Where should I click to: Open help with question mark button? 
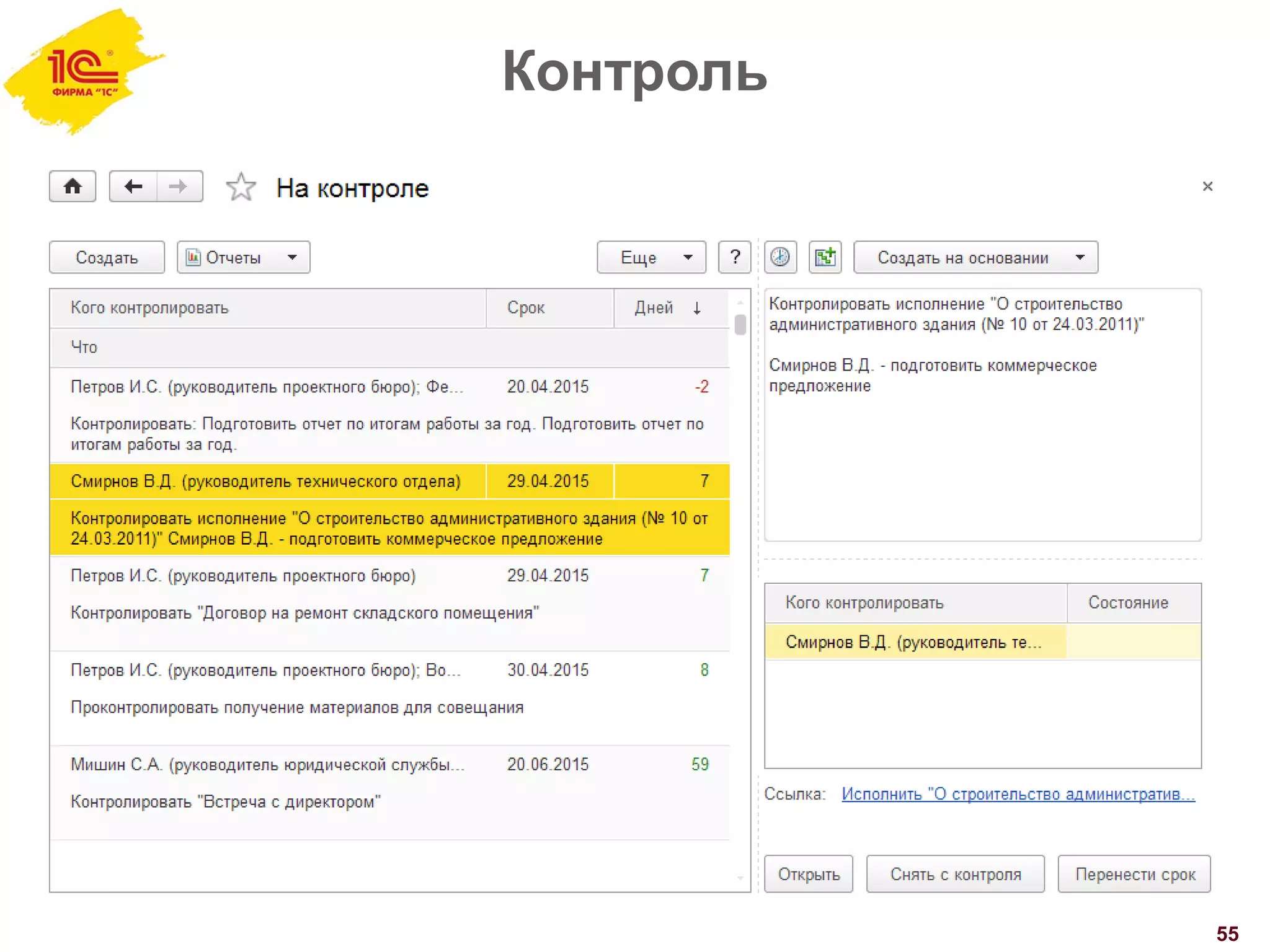(735, 257)
